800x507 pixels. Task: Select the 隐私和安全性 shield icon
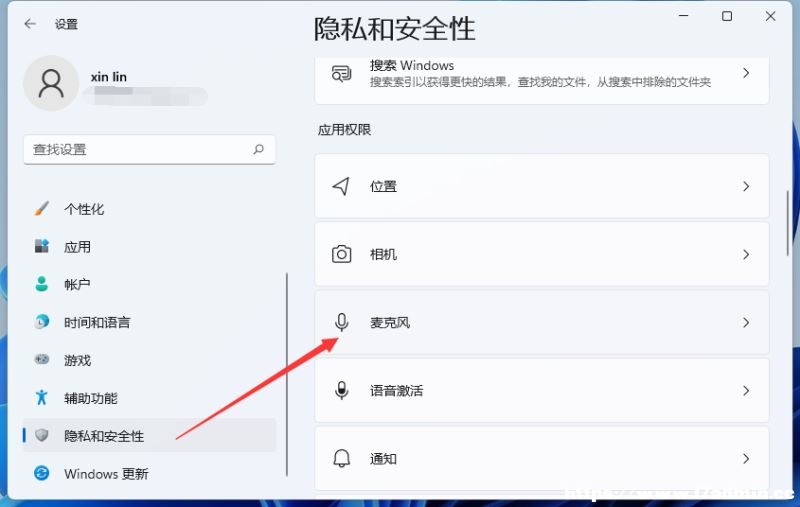(42, 435)
